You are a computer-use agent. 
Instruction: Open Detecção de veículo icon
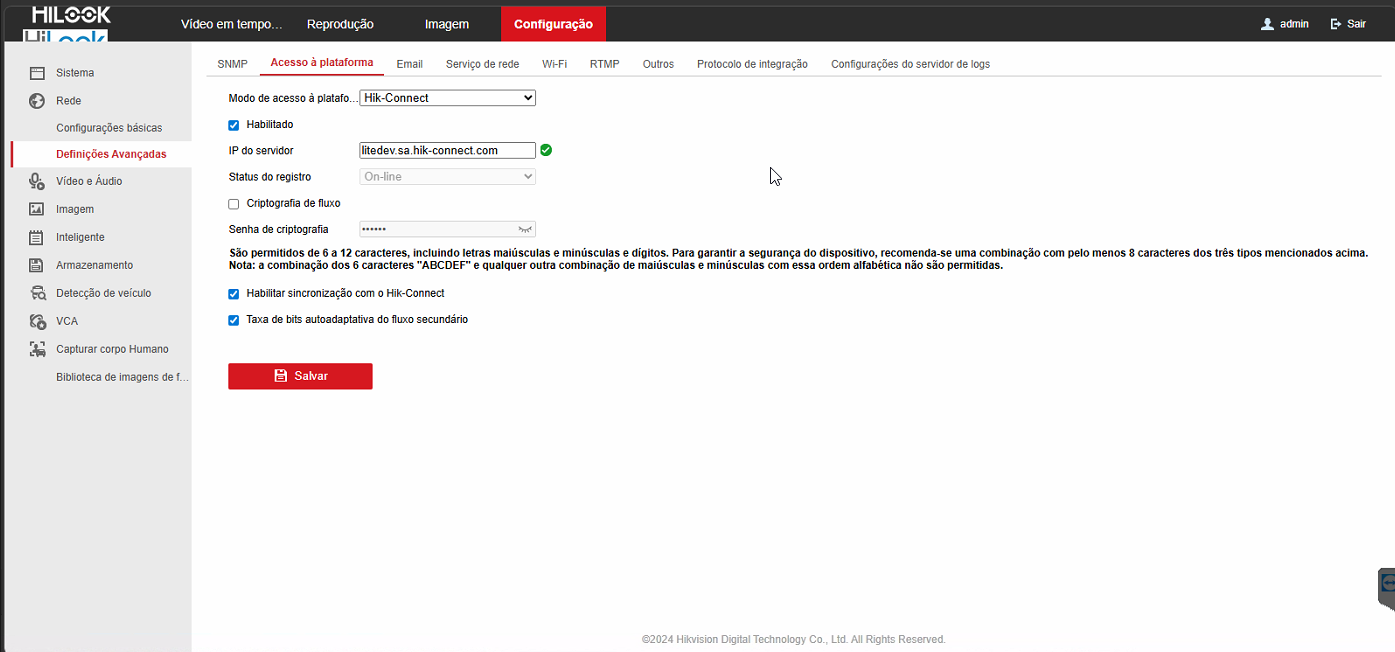coord(37,293)
